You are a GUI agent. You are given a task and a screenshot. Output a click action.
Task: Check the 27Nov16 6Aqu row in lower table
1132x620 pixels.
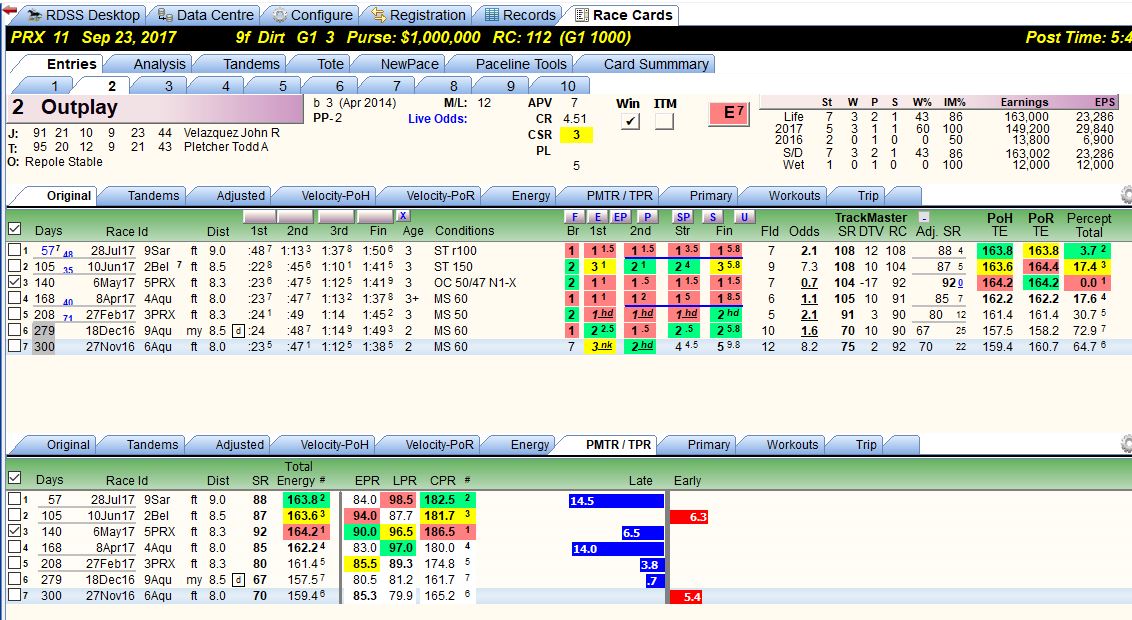click(x=14, y=595)
